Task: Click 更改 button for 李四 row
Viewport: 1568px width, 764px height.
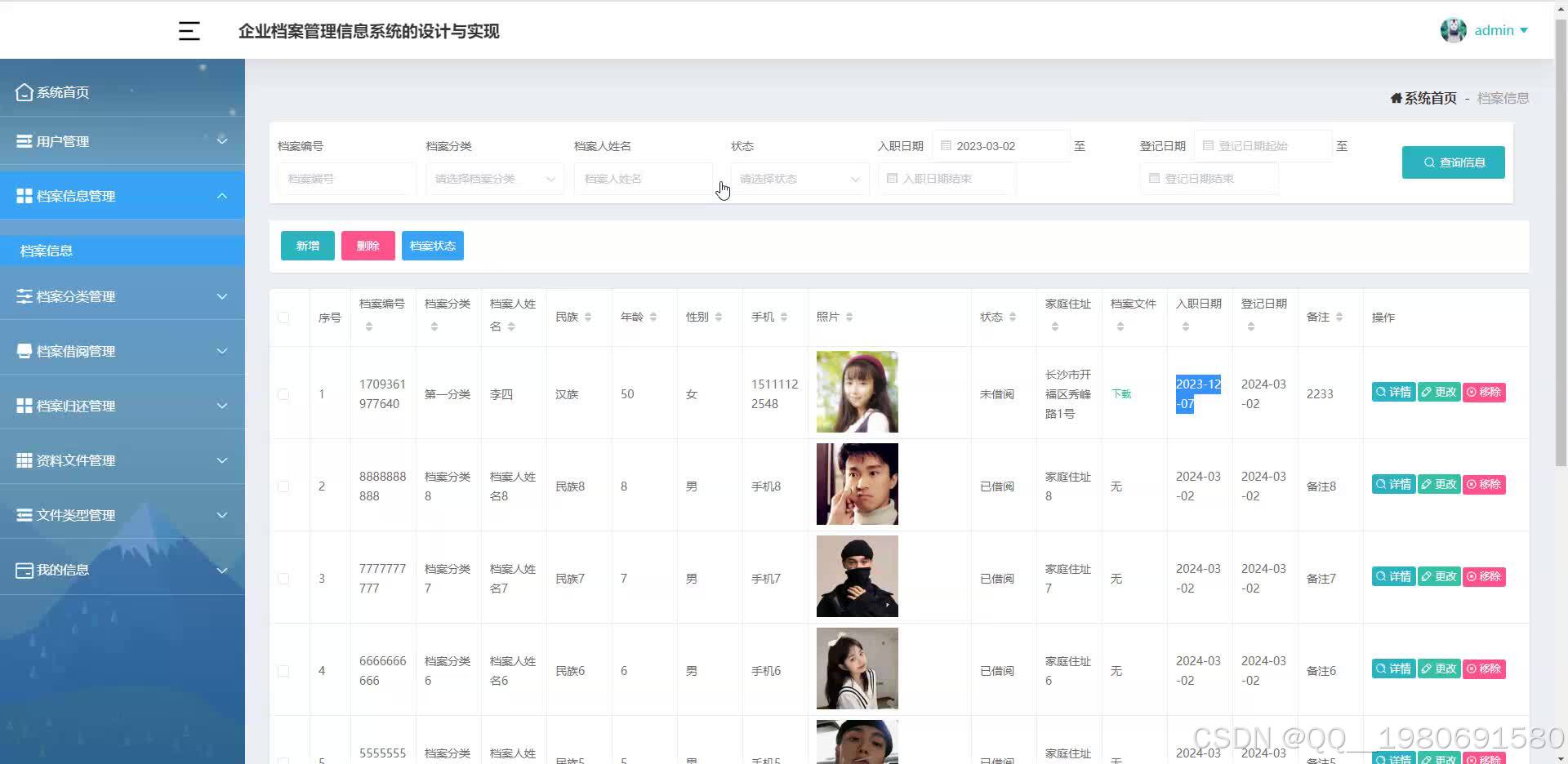Action: (1439, 393)
